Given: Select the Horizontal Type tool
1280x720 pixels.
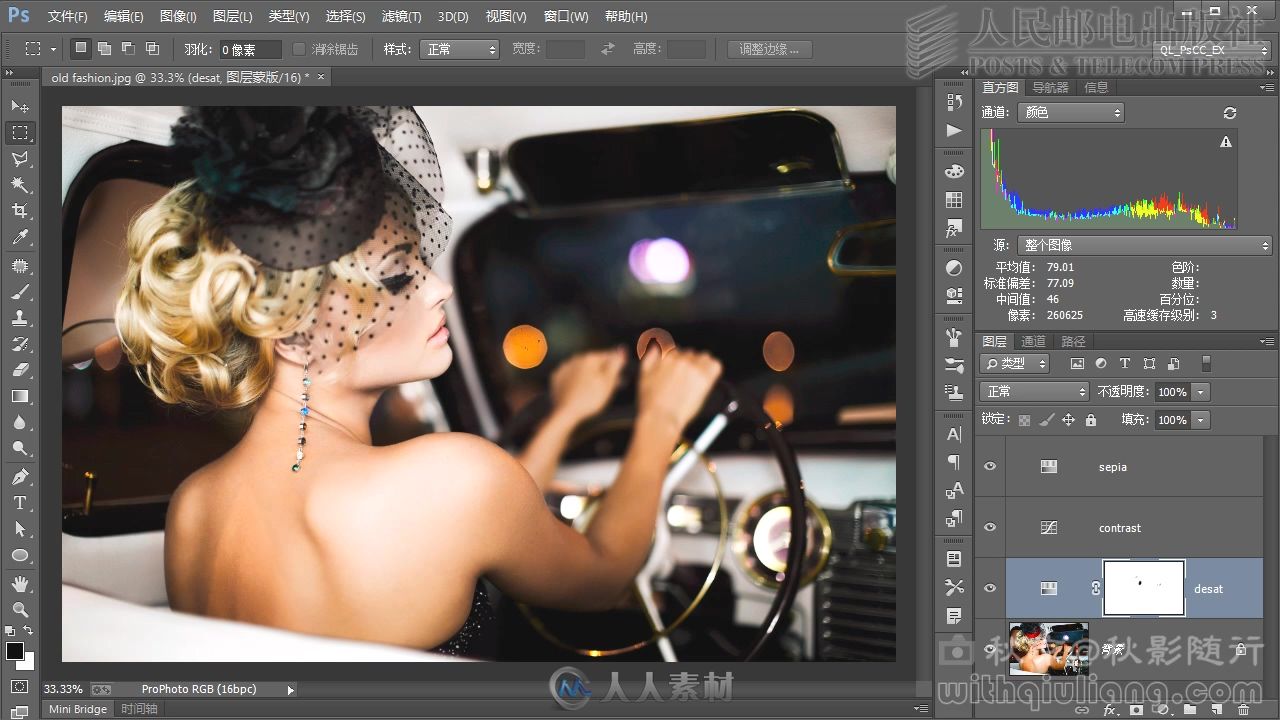Looking at the screenshot, I should coord(20,503).
